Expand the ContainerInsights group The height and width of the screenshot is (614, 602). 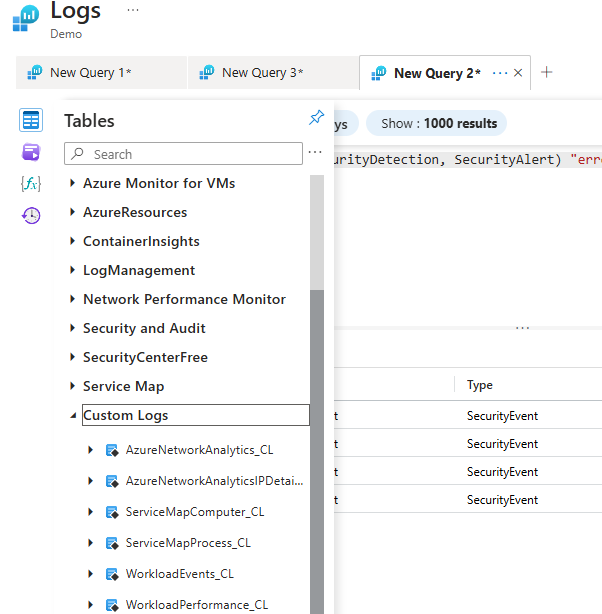72,241
